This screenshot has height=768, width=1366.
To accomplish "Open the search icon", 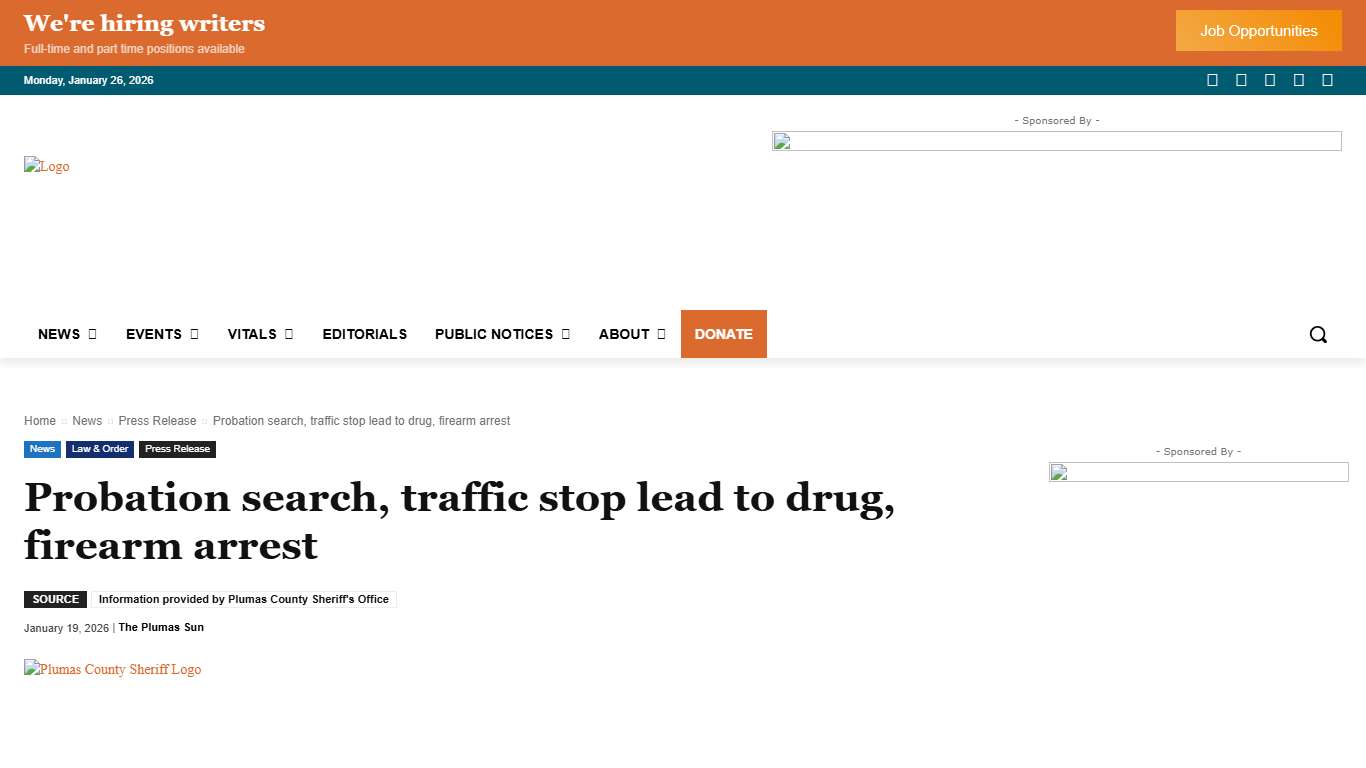I will pos(1318,334).
